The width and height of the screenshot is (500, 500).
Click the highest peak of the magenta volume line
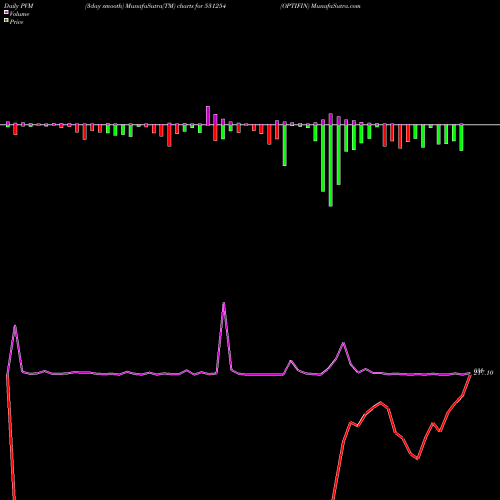click(x=224, y=303)
